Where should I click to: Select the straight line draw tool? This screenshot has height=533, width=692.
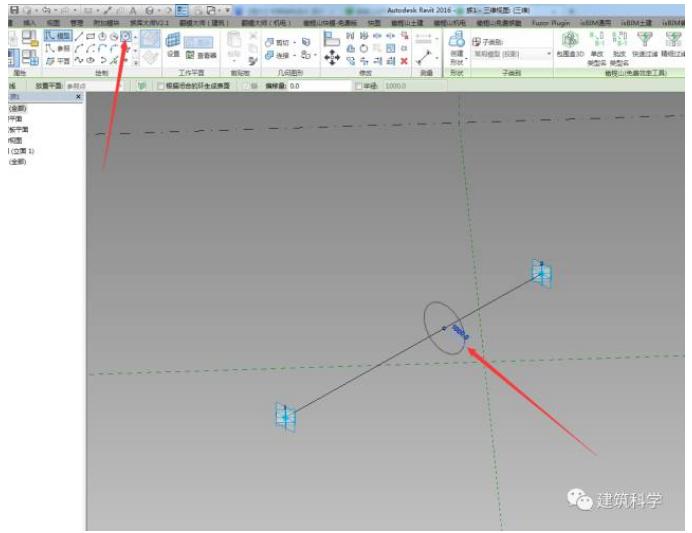pyautogui.click(x=79, y=36)
